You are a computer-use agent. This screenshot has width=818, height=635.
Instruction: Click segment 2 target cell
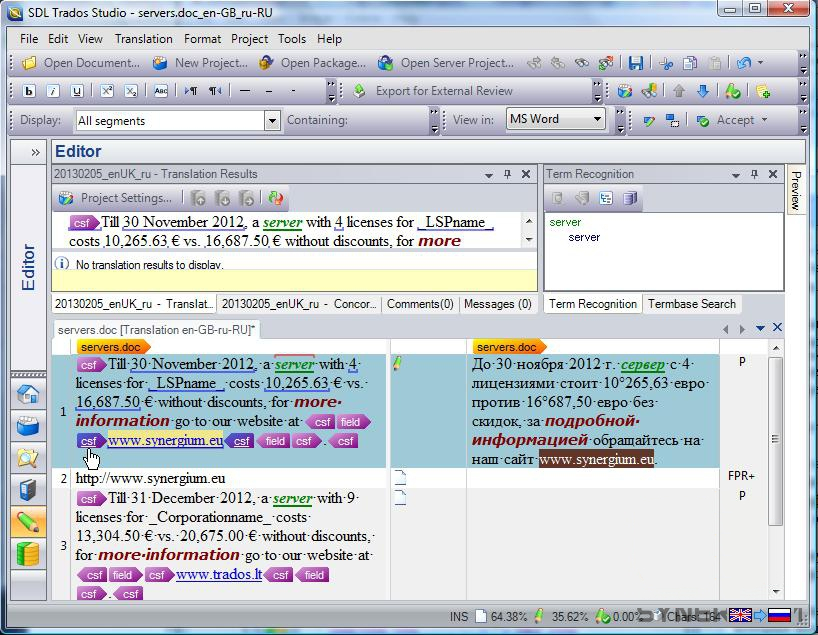(x=593, y=478)
